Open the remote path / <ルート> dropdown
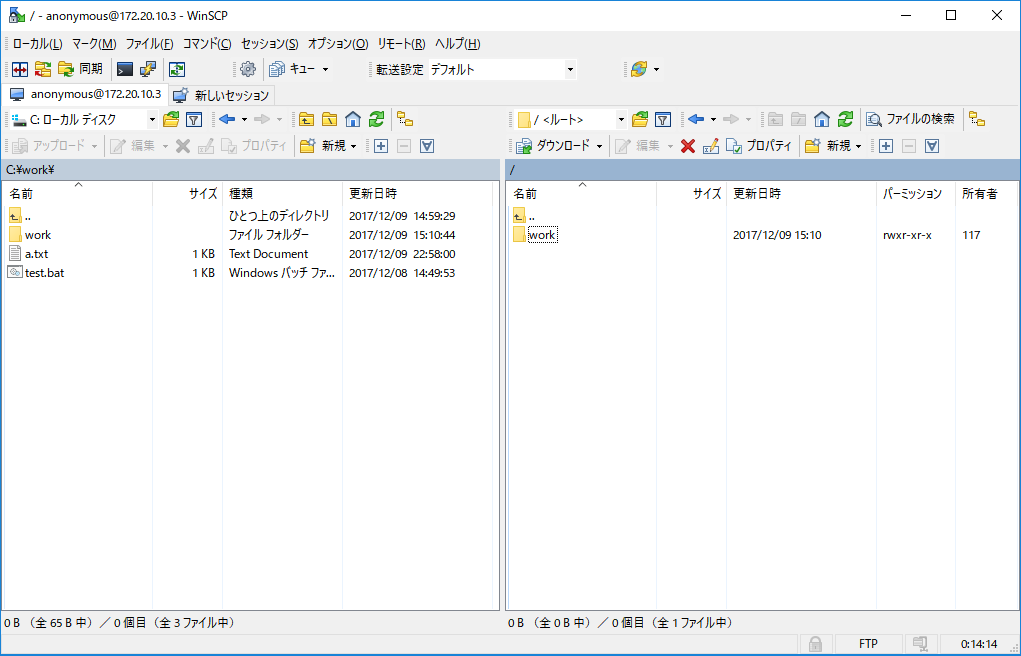The height and width of the screenshot is (656, 1021). tap(570, 119)
